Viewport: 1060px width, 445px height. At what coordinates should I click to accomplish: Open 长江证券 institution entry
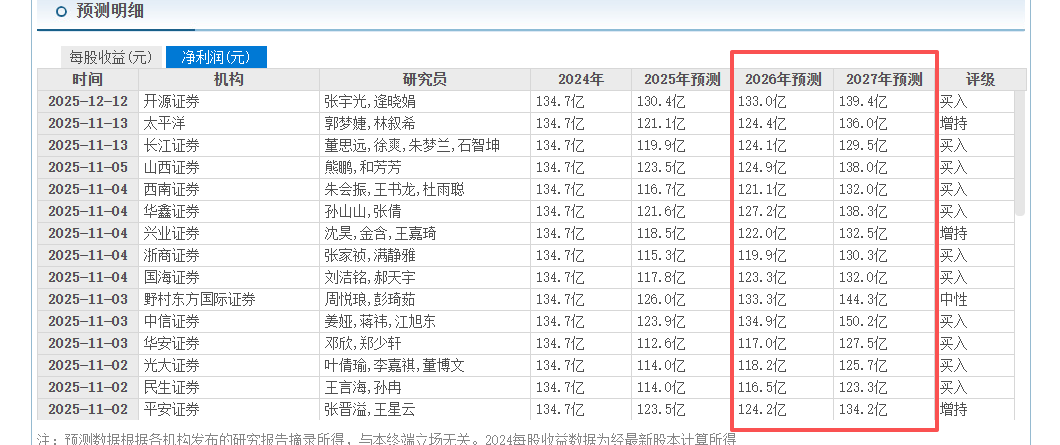pos(172,145)
